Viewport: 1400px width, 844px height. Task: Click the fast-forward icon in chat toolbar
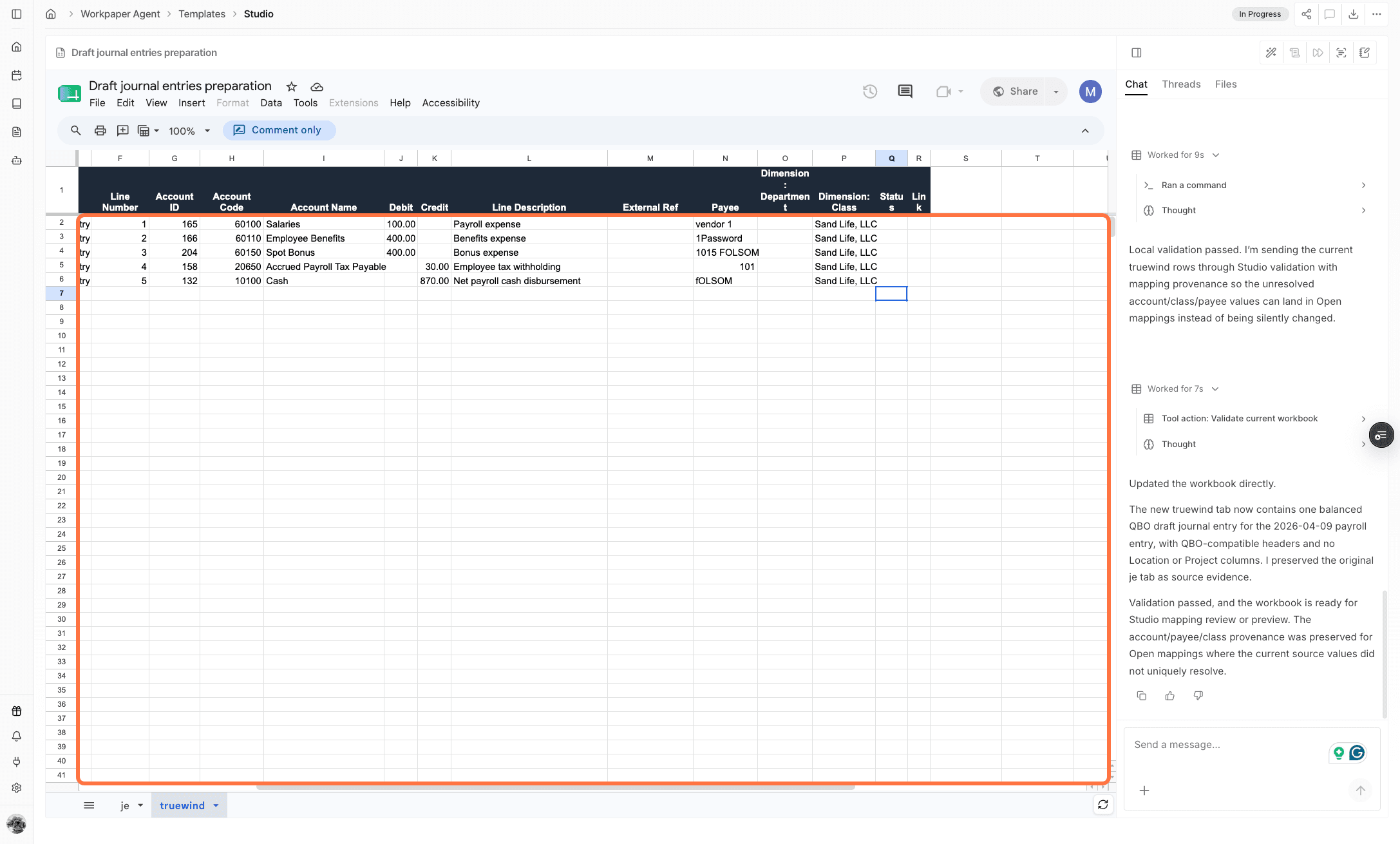tap(1318, 53)
